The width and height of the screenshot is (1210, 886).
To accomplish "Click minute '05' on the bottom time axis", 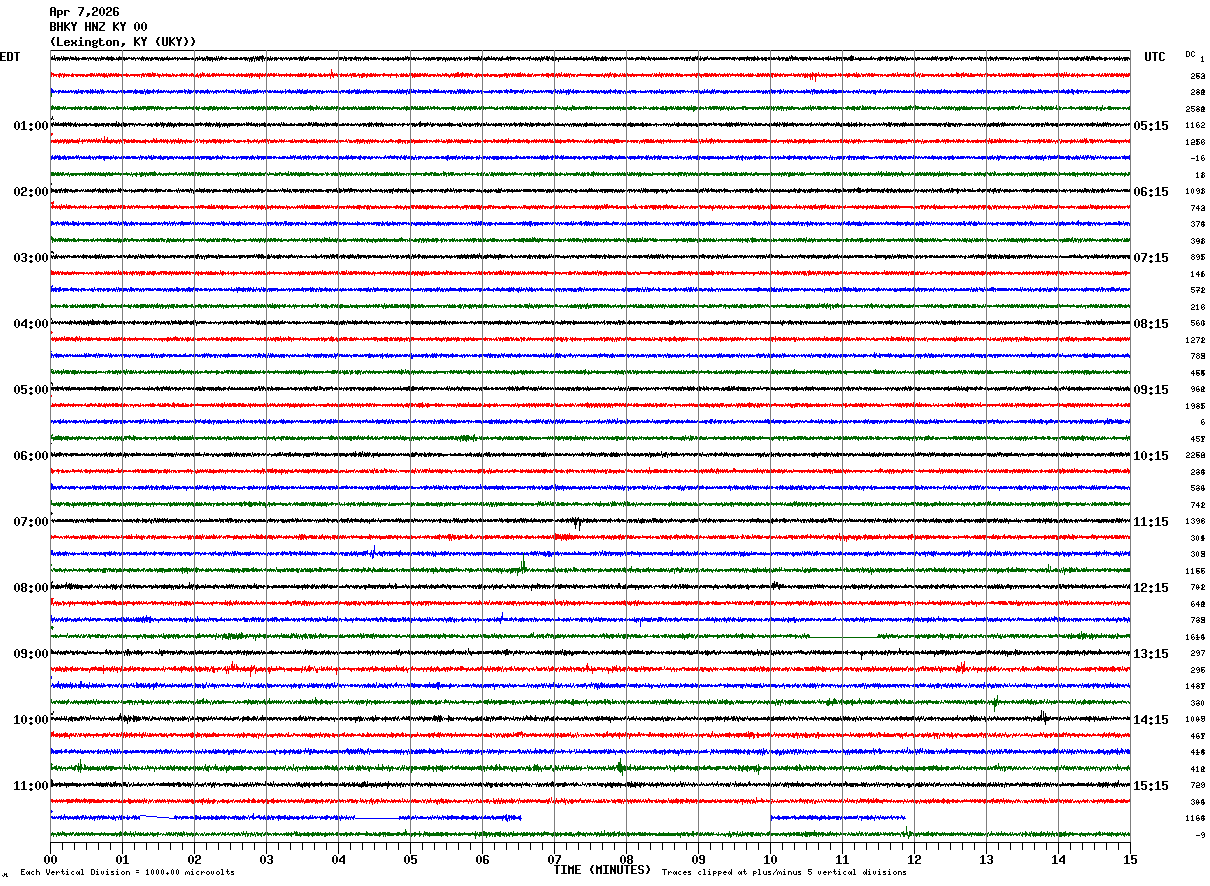I will pos(410,859).
